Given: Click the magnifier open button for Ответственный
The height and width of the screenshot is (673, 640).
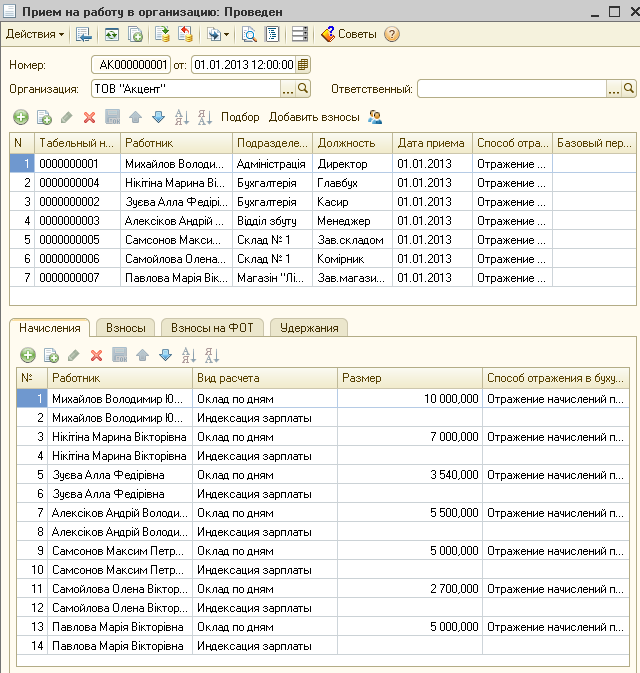Looking at the screenshot, I should pos(629,89).
